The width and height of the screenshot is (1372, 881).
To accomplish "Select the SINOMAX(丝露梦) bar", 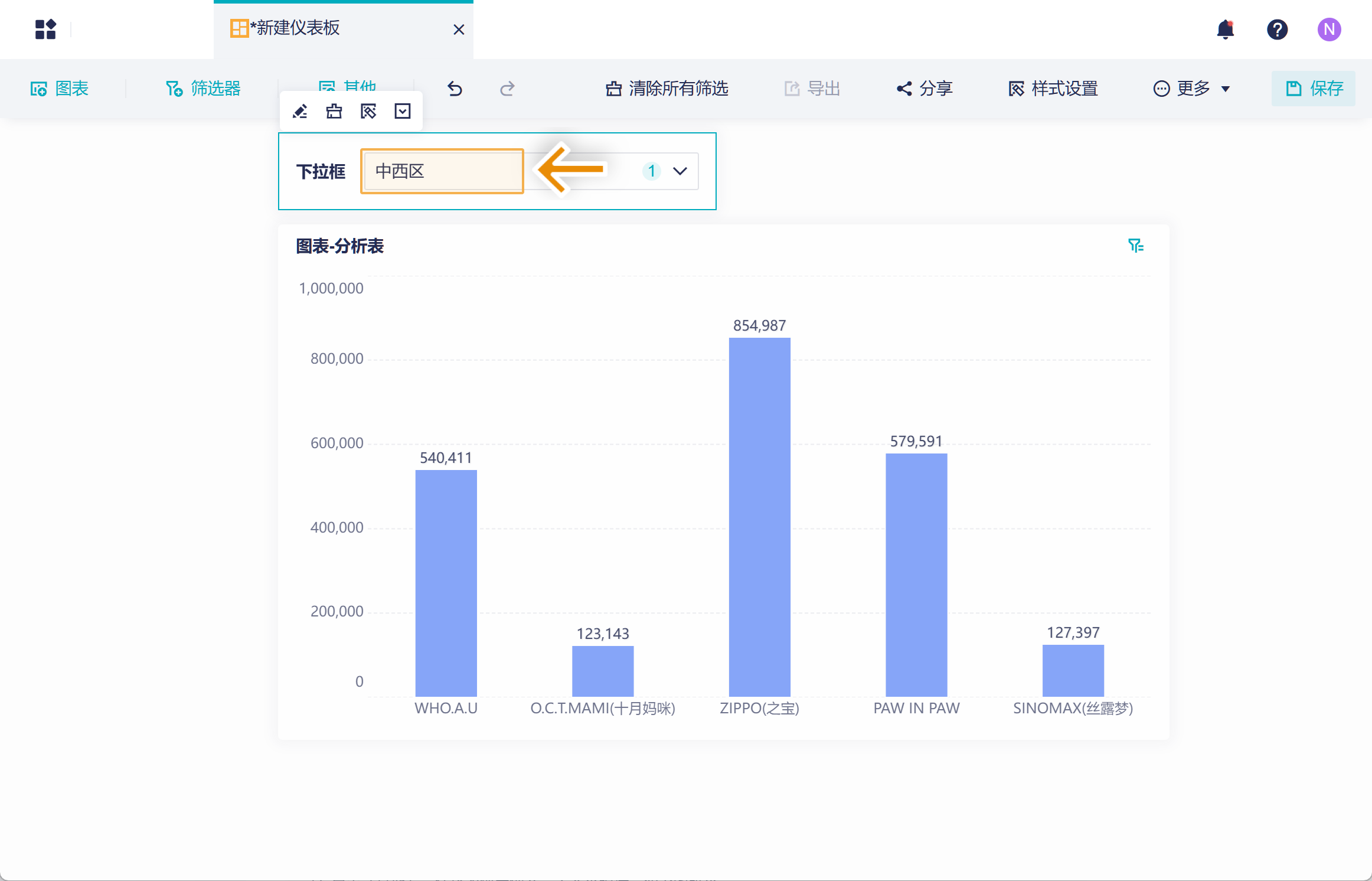I will coord(1073,670).
